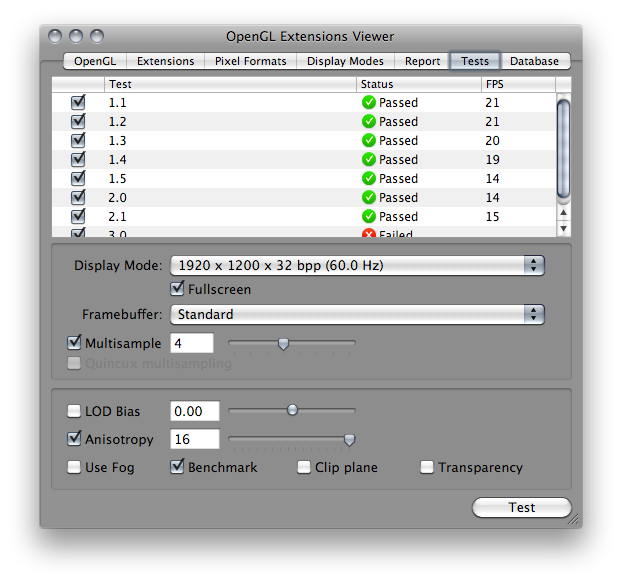Click the green Passed icon for test 1.3
Screen dimensions: 622x583
tap(369, 140)
